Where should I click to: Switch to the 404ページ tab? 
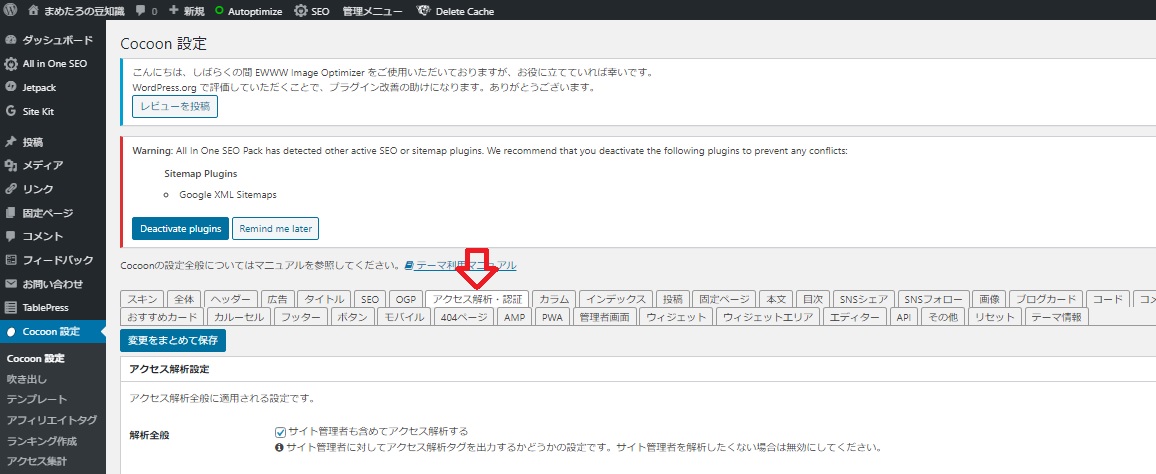465,317
